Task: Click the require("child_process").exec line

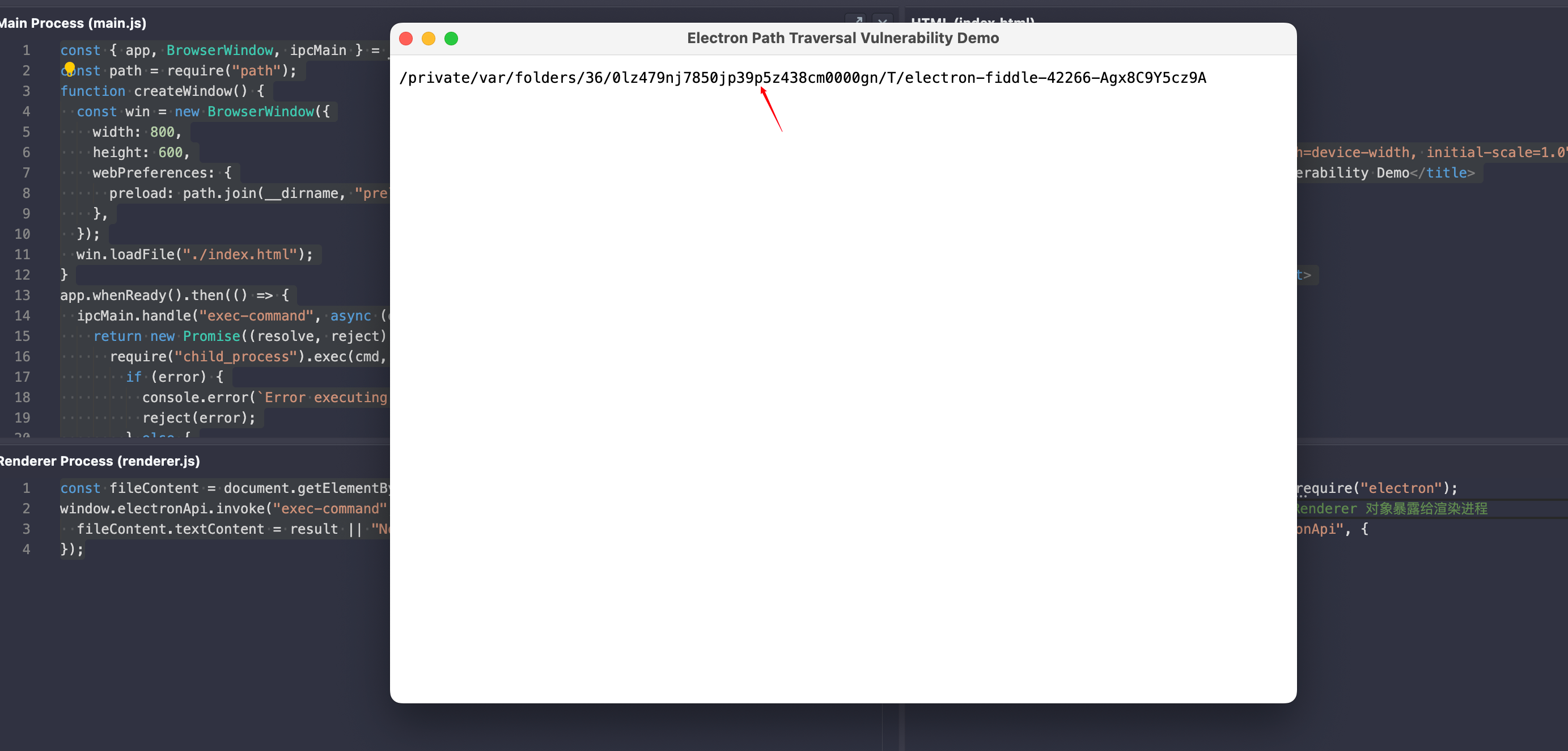Action: pos(248,356)
